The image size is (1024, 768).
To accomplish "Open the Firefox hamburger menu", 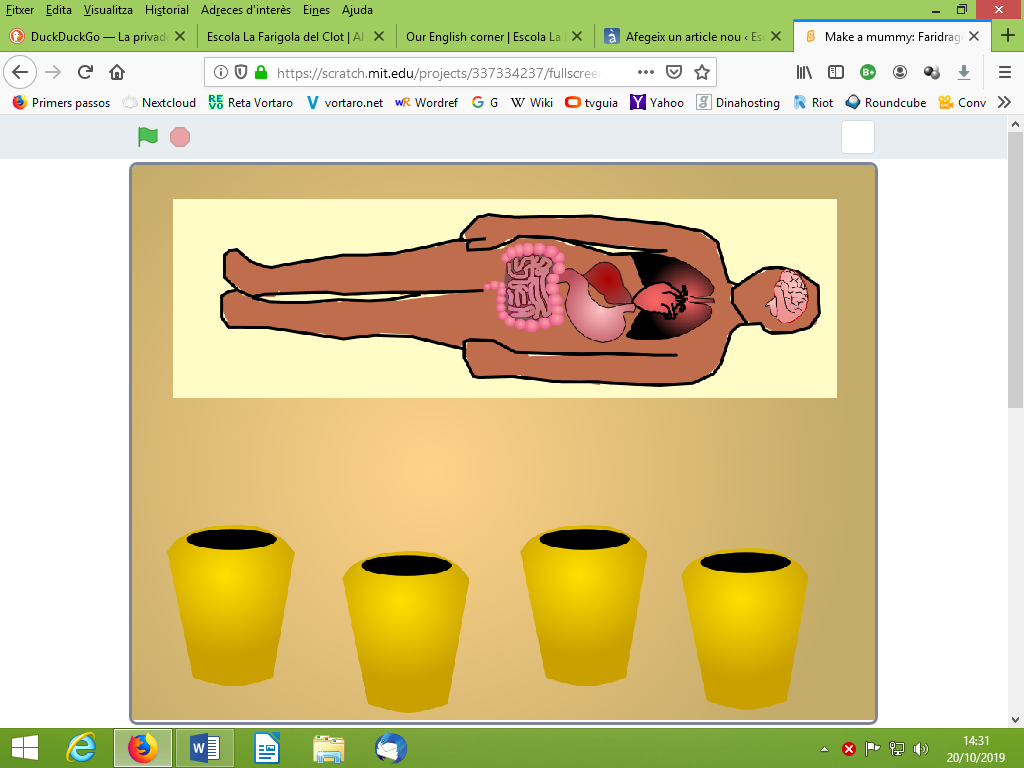I will pos(1005,72).
